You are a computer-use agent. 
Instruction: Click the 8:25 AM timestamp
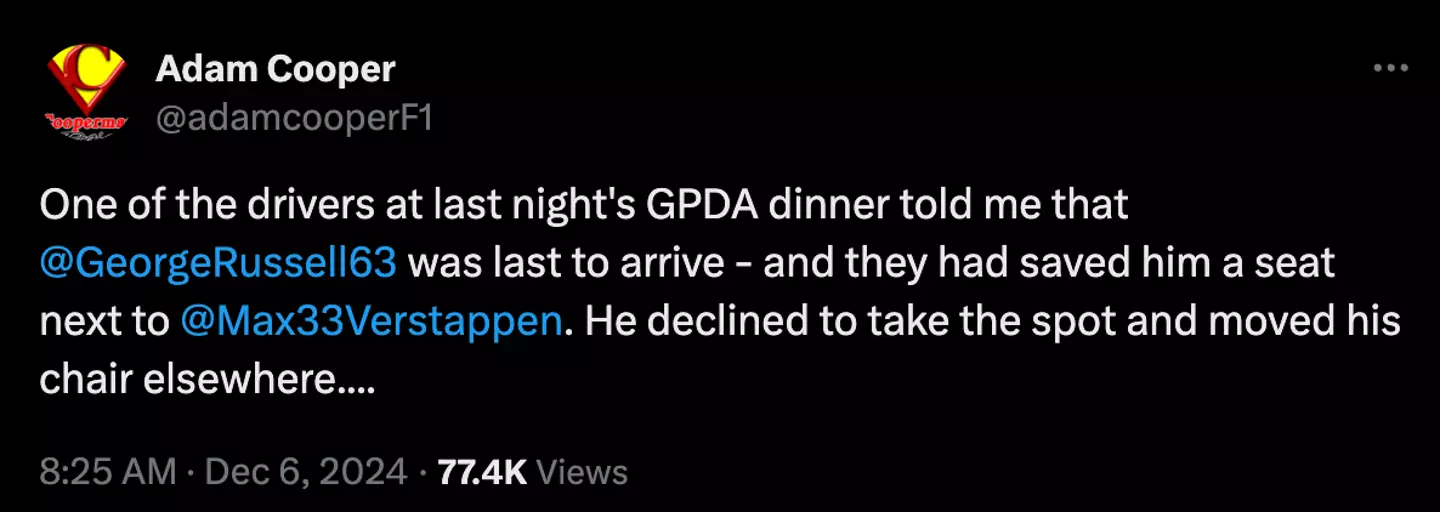[x=108, y=472]
